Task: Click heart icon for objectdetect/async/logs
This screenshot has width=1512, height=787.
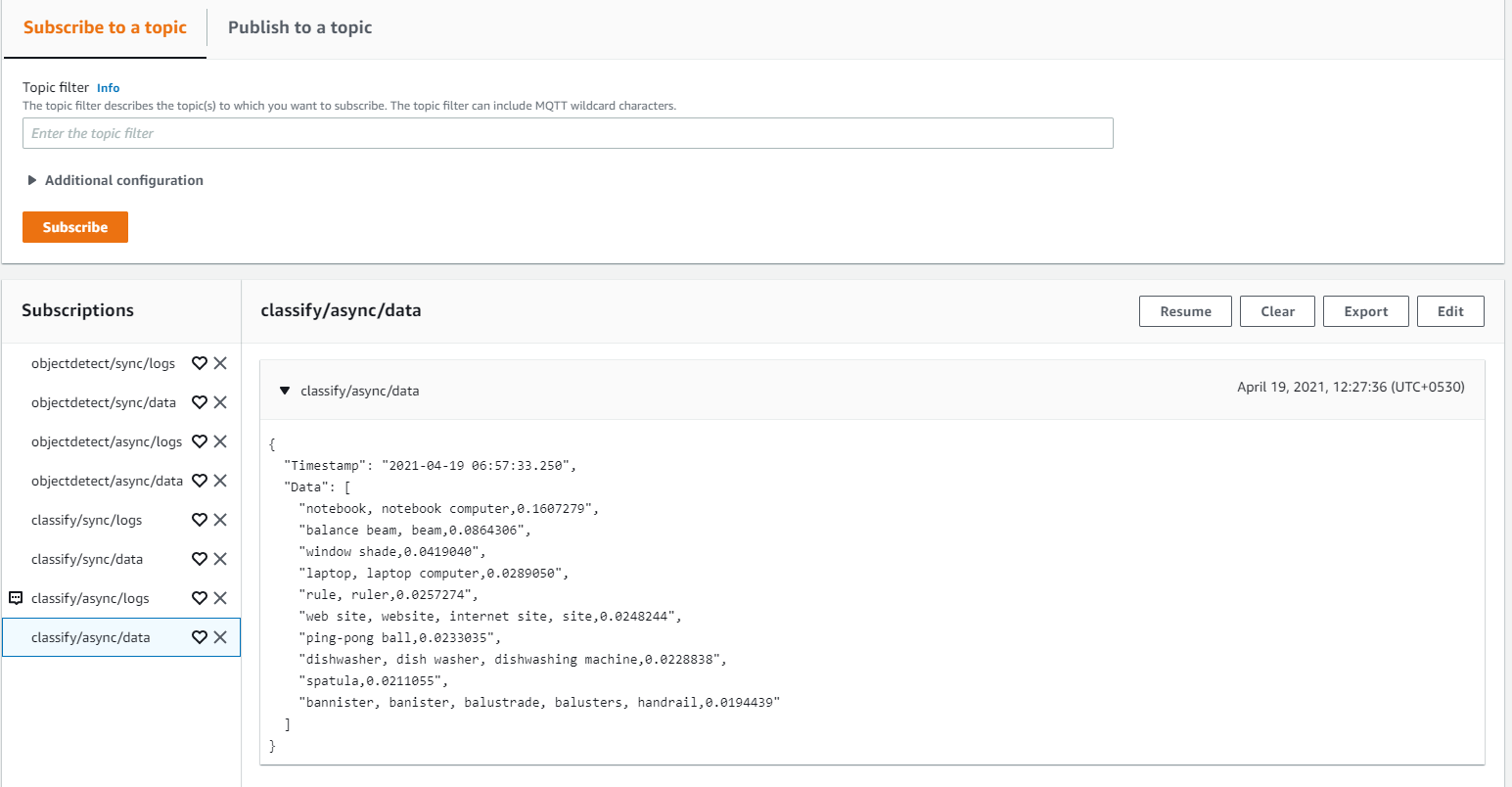Action: (x=199, y=441)
